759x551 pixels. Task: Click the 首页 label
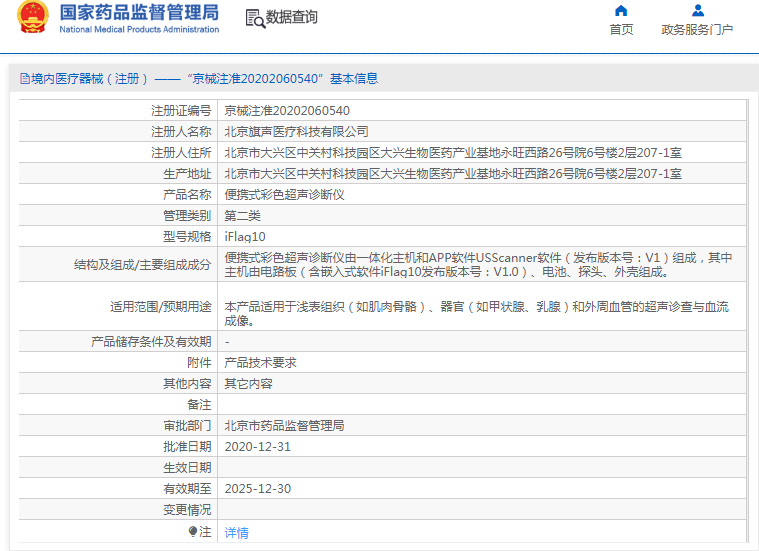tap(621, 30)
